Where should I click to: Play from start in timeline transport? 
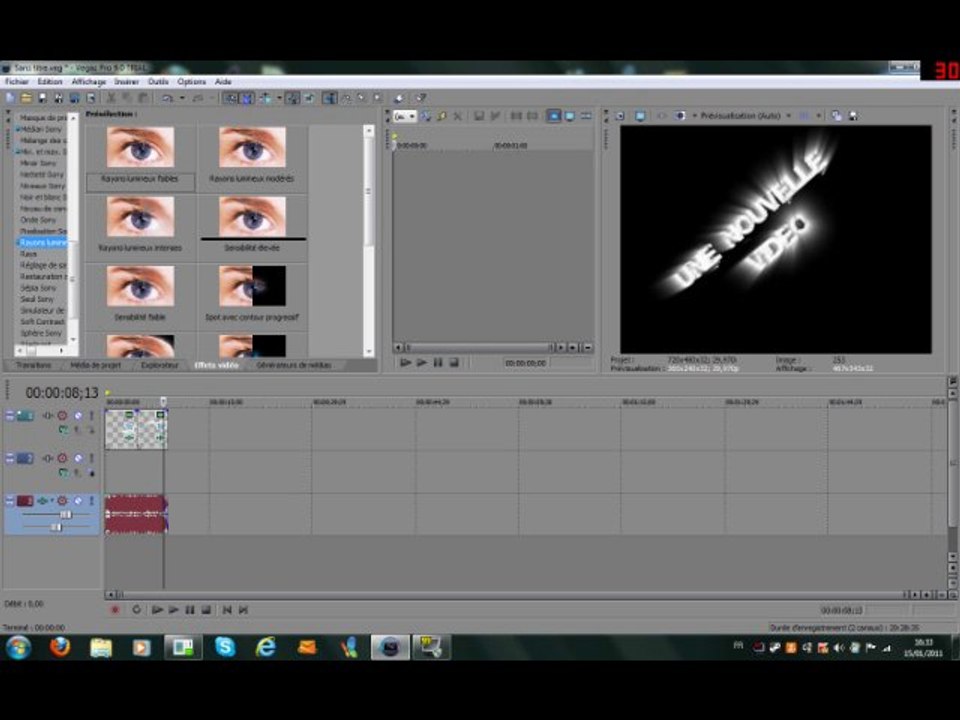[157, 610]
